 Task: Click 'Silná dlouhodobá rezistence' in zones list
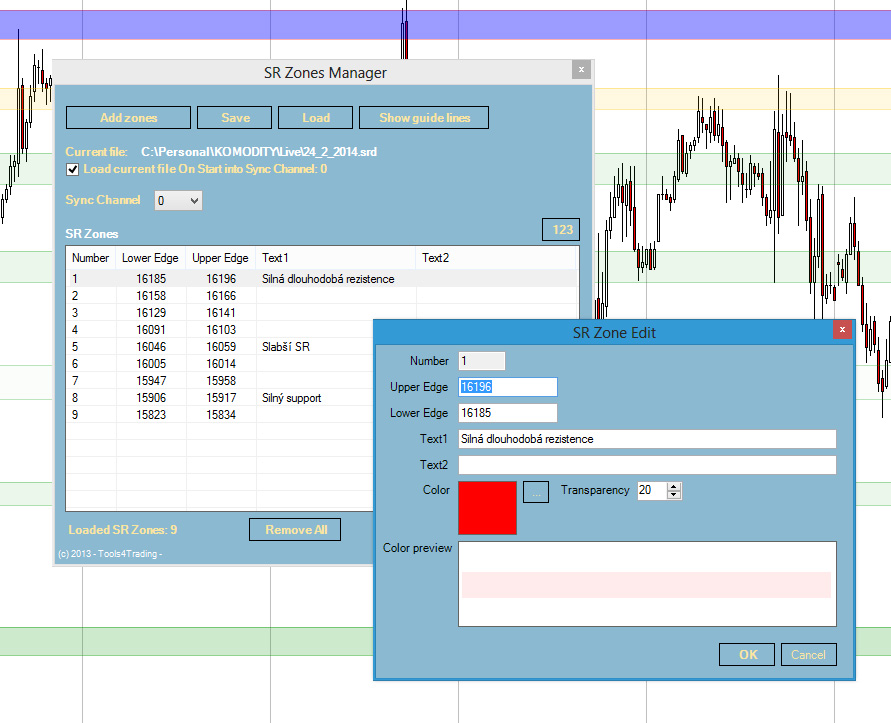328,279
